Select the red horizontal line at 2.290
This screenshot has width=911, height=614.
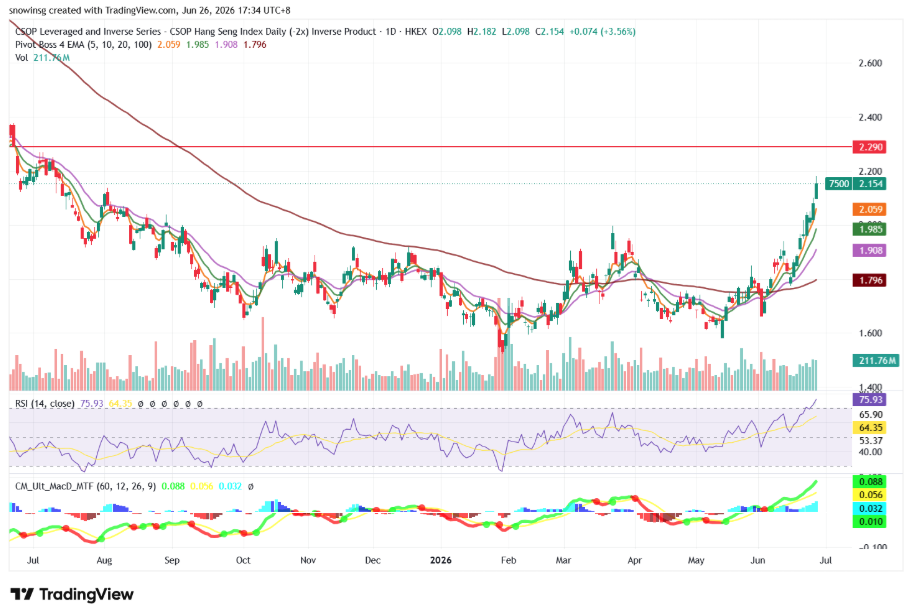click(430, 147)
